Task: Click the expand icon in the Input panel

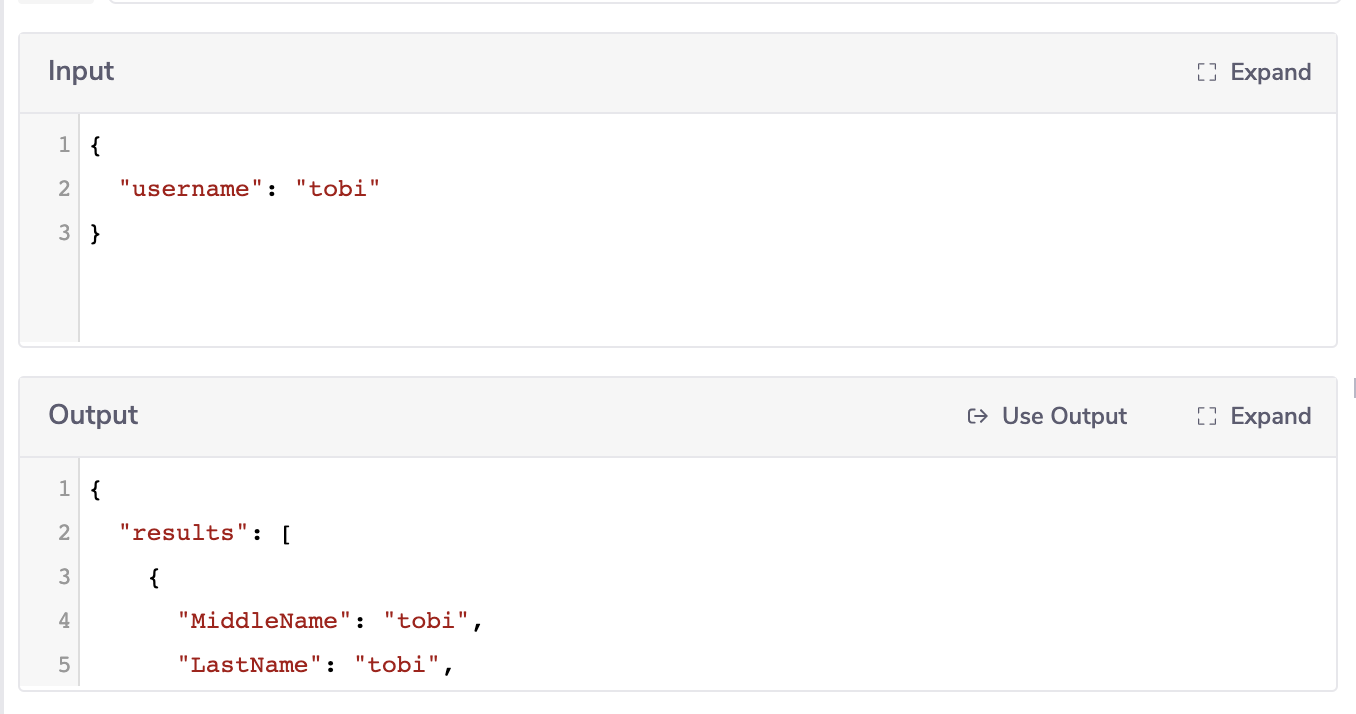Action: (x=1207, y=73)
